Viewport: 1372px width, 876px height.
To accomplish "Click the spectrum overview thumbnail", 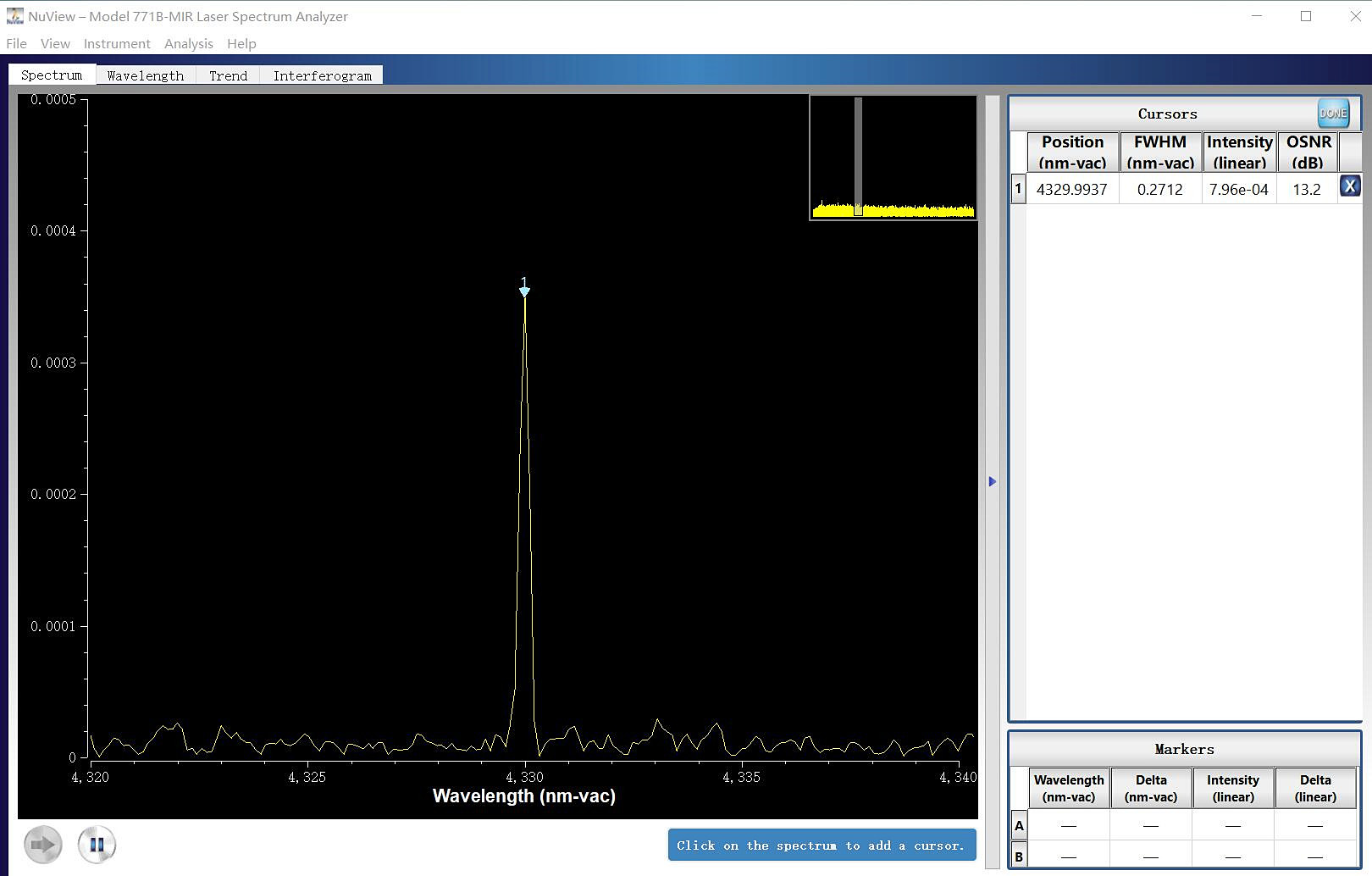I will click(893, 158).
